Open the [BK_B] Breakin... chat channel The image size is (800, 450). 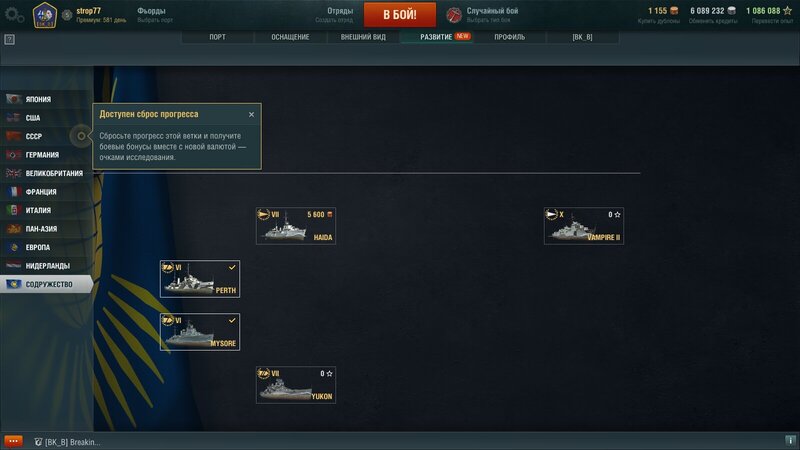pyautogui.click(x=67, y=442)
